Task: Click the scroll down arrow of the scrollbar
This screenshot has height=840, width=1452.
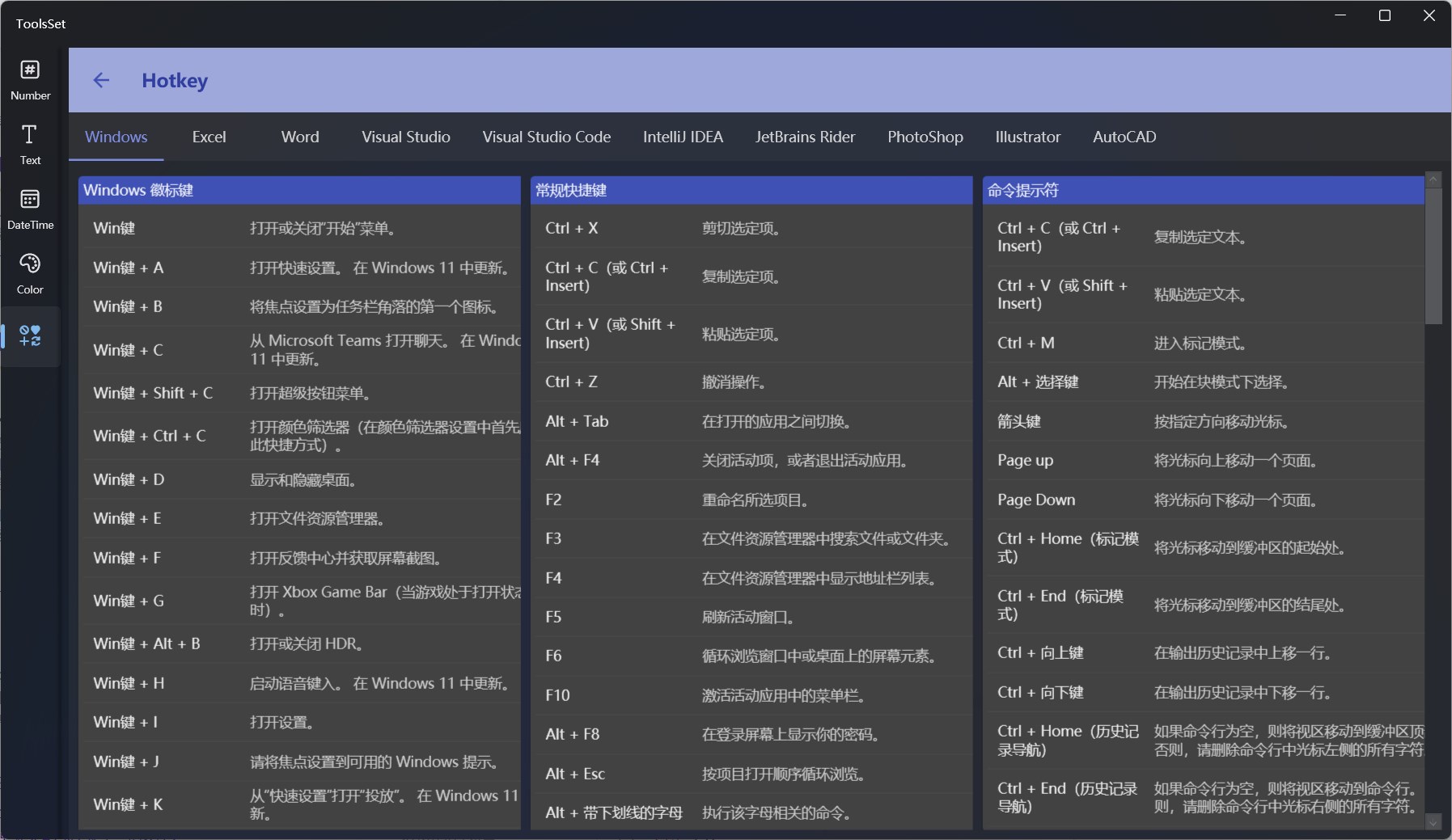Action: [x=1433, y=822]
